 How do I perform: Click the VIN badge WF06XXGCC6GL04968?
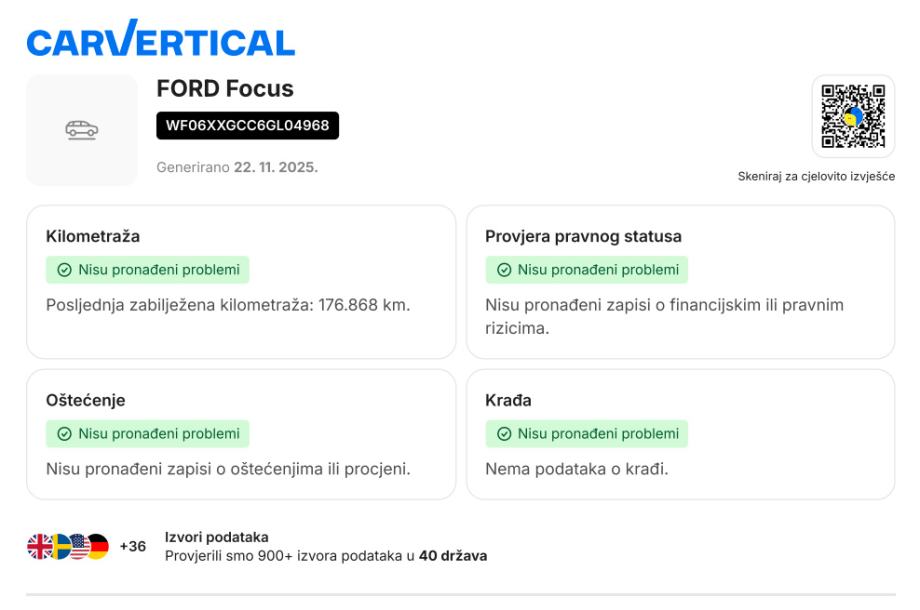point(247,125)
